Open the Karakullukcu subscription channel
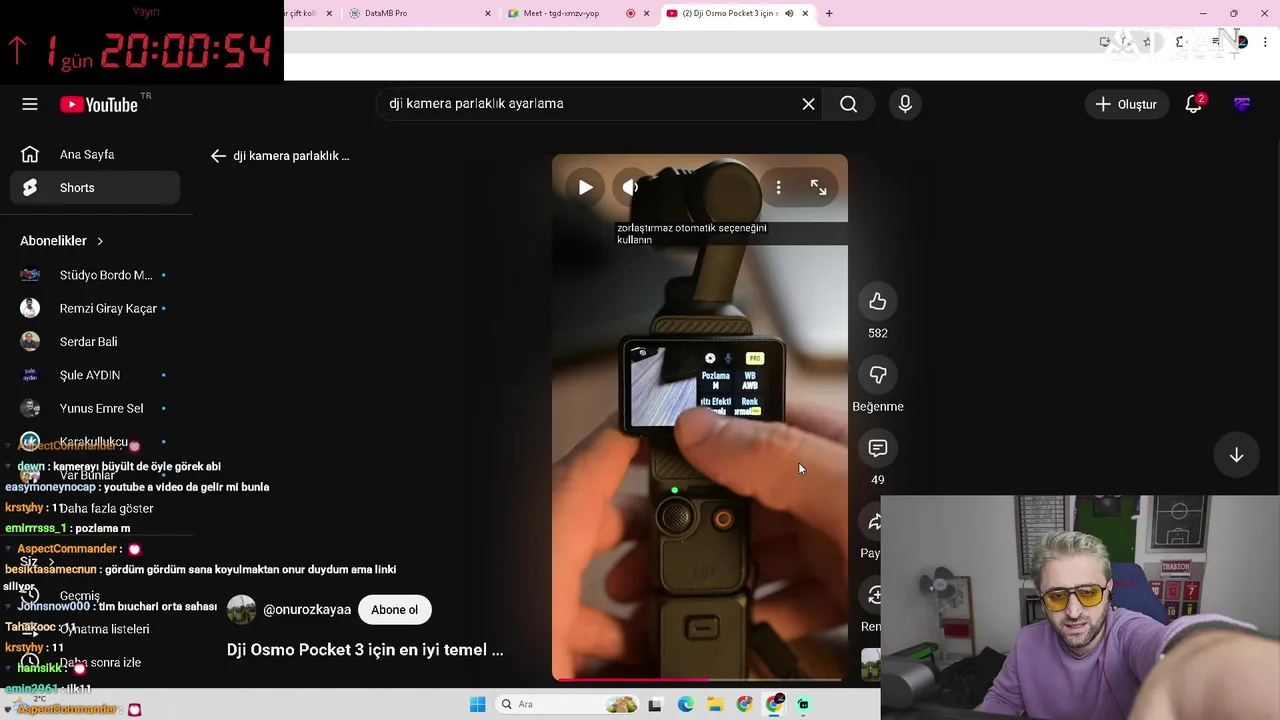Screen dimensions: 1280x720 coord(95,442)
